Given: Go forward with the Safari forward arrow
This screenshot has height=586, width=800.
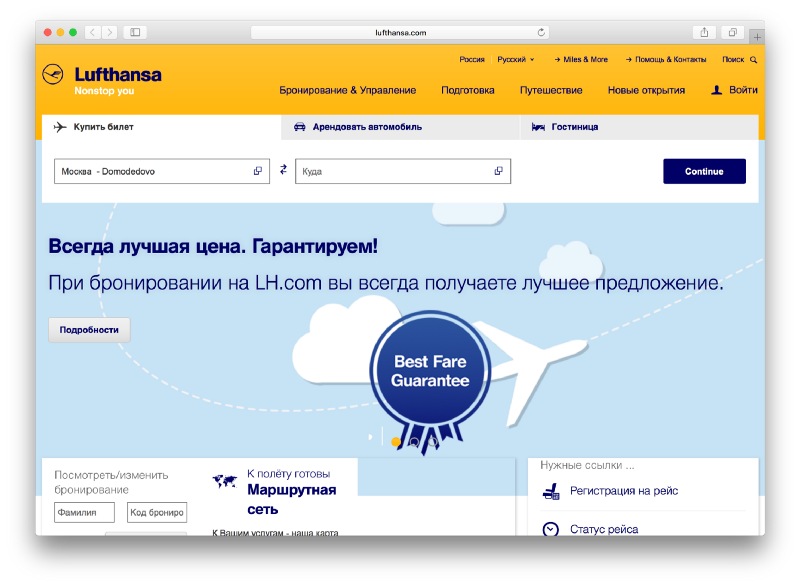Looking at the screenshot, I should click(110, 32).
